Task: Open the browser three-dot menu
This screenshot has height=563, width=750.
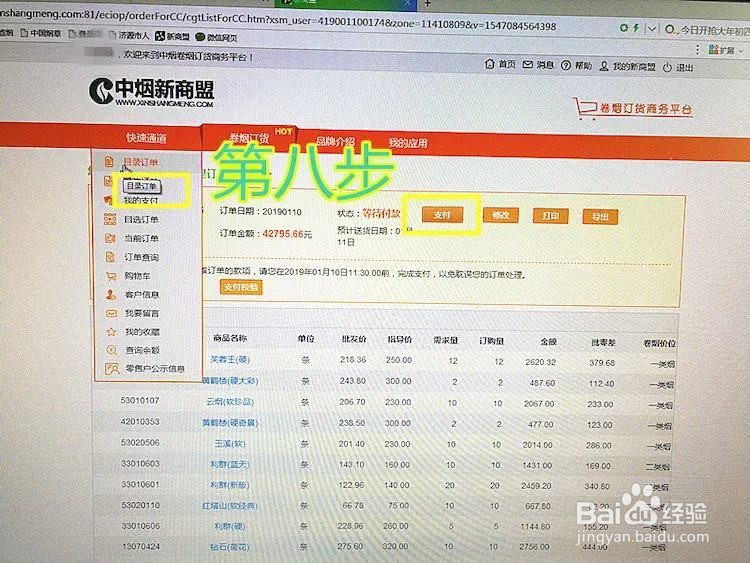Action: [x=697, y=49]
